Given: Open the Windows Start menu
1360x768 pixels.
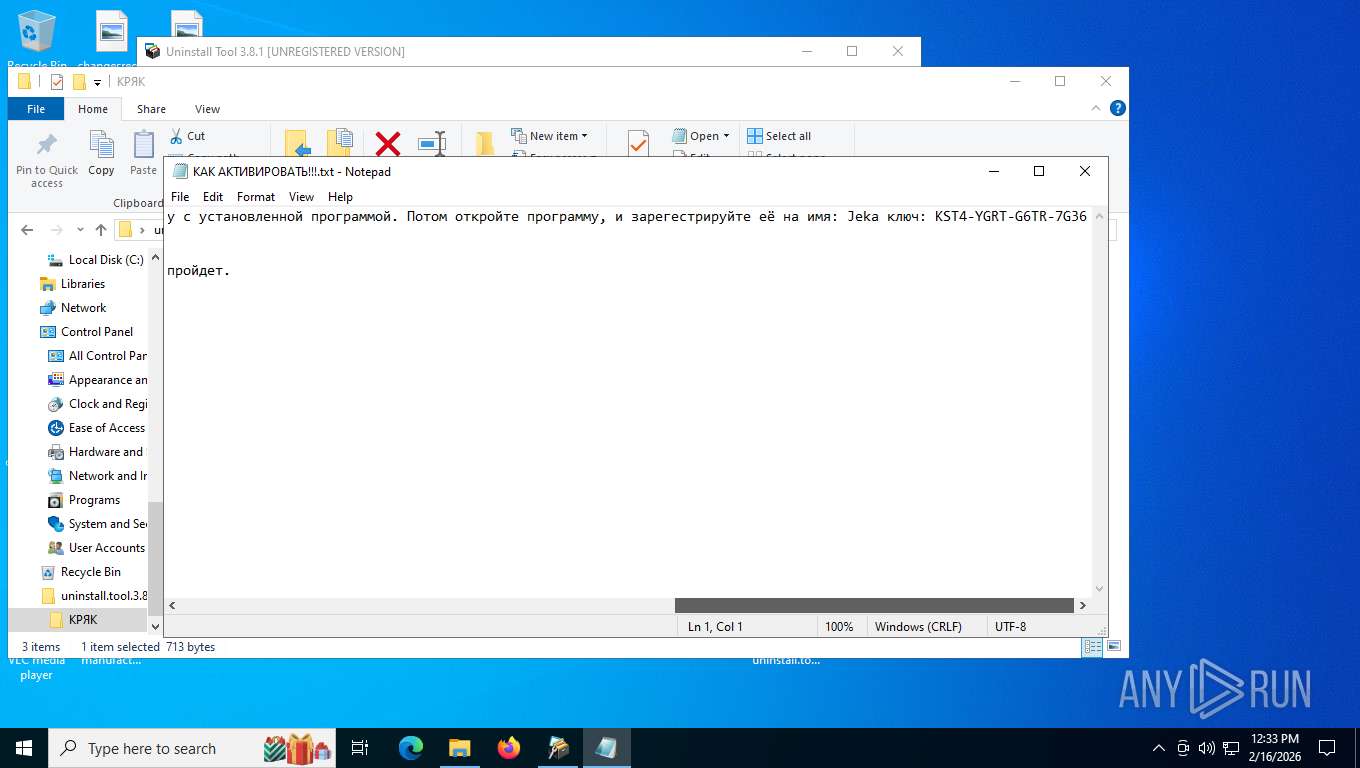Looking at the screenshot, I should pos(24,748).
